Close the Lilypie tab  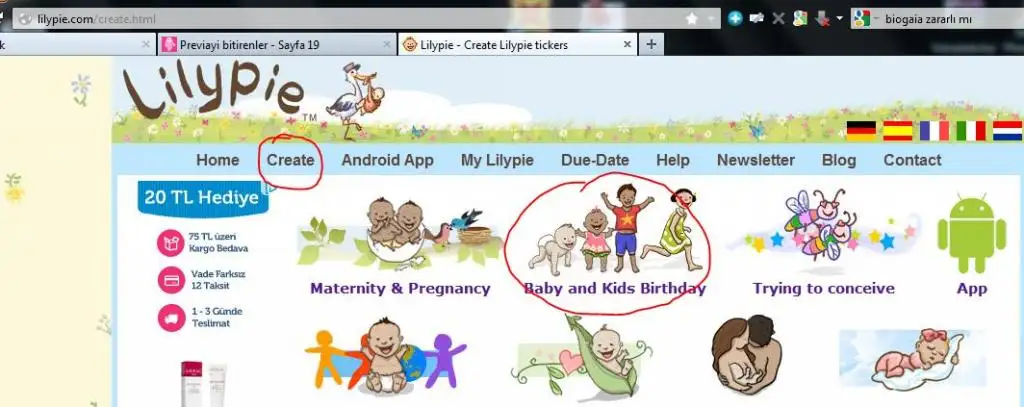tap(627, 44)
